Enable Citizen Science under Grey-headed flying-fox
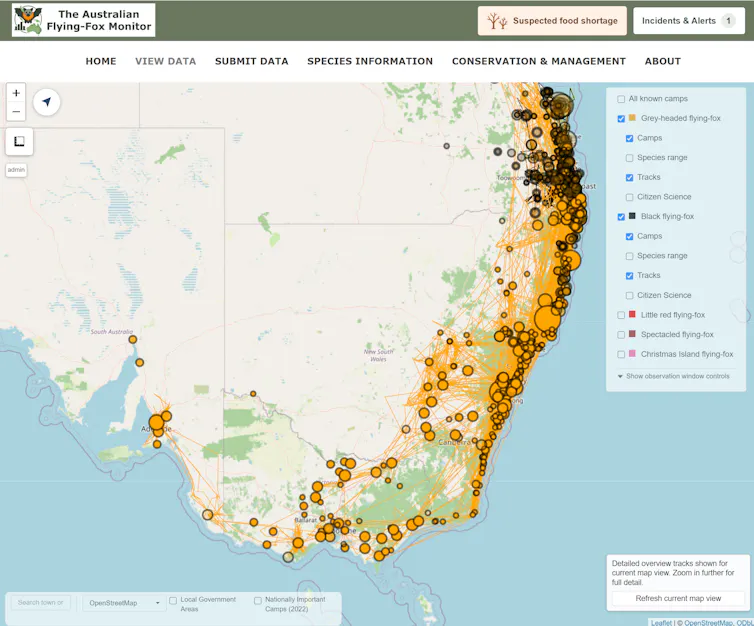This screenshot has width=754, height=626. [629, 197]
